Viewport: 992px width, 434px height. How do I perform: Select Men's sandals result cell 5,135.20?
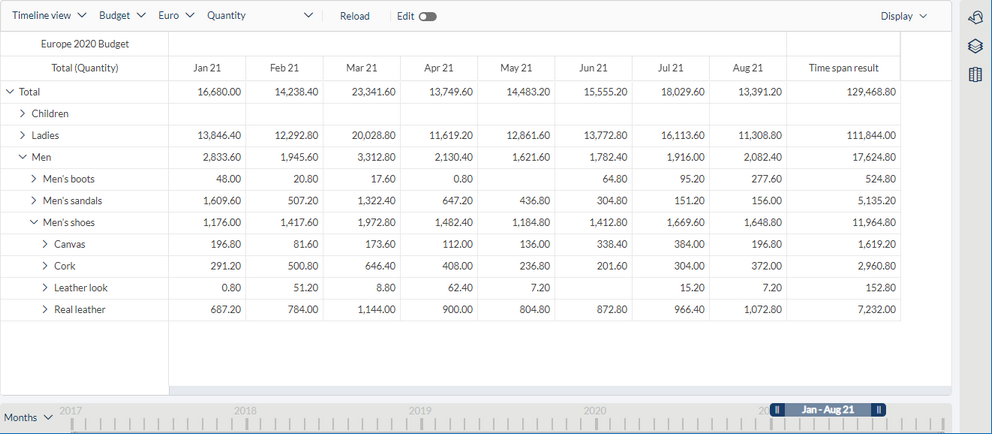[843, 201]
